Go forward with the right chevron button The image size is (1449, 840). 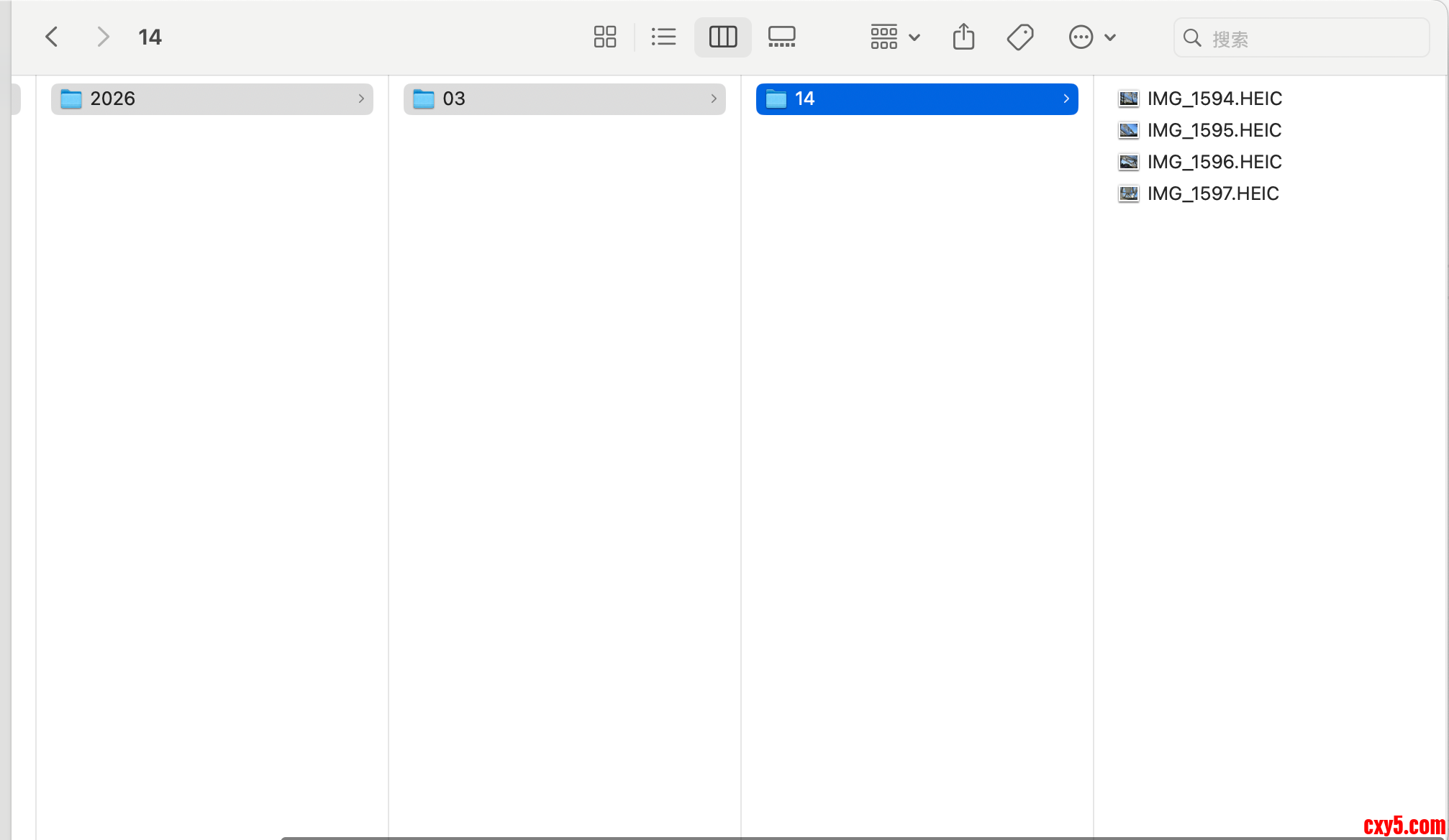click(103, 37)
